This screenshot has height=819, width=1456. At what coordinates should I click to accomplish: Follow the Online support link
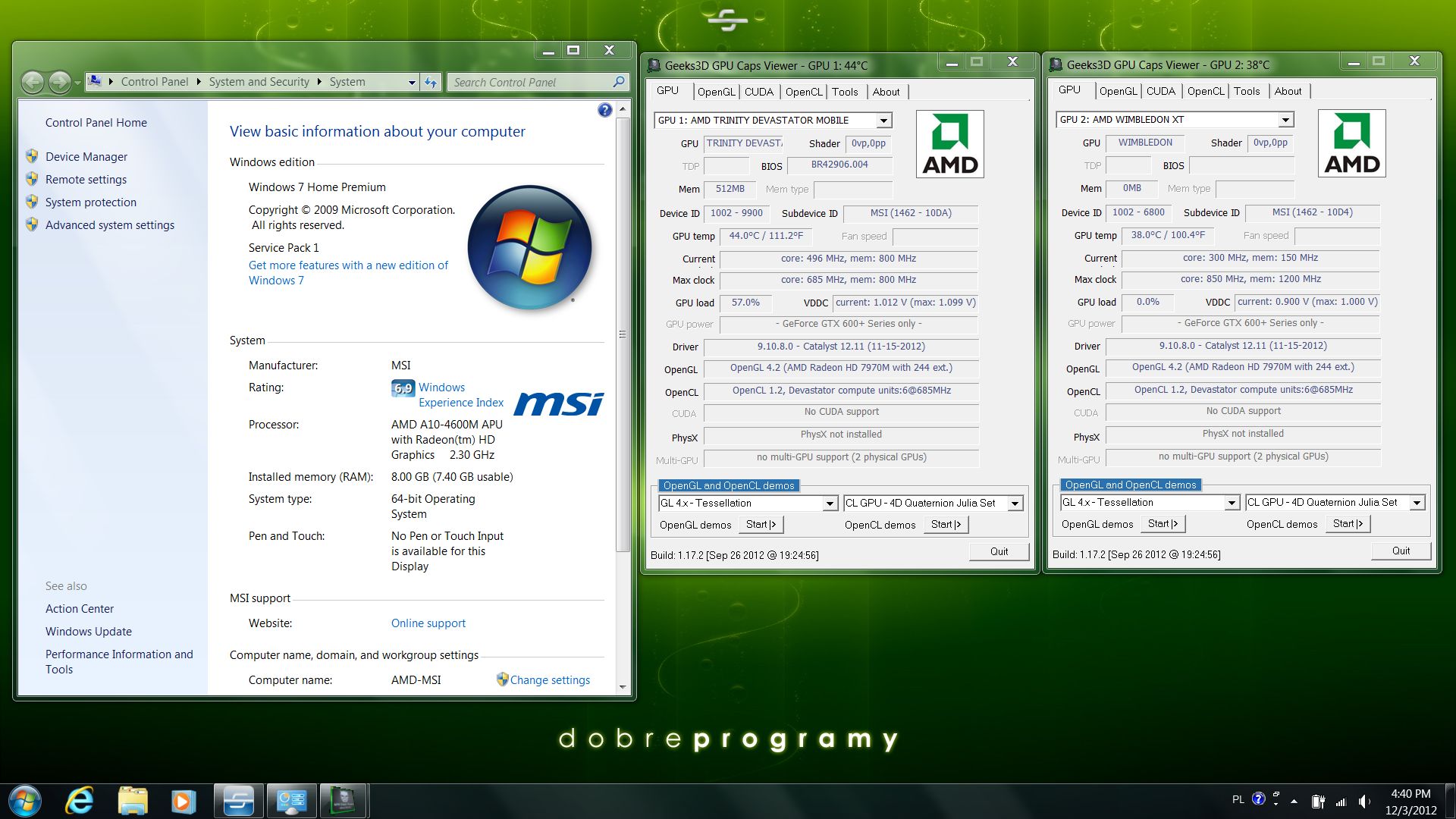click(x=428, y=623)
